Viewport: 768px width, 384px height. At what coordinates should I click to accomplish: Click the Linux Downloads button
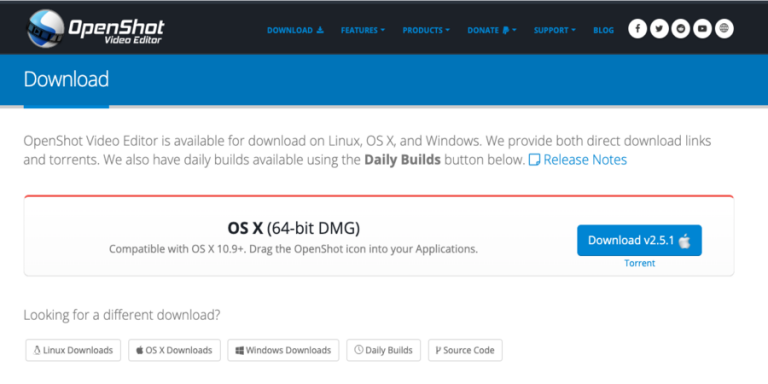pyautogui.click(x=73, y=350)
